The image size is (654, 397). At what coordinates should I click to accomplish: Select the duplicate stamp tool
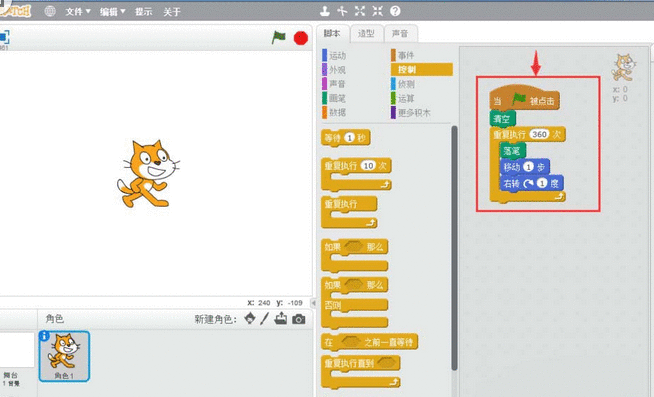tap(325, 11)
